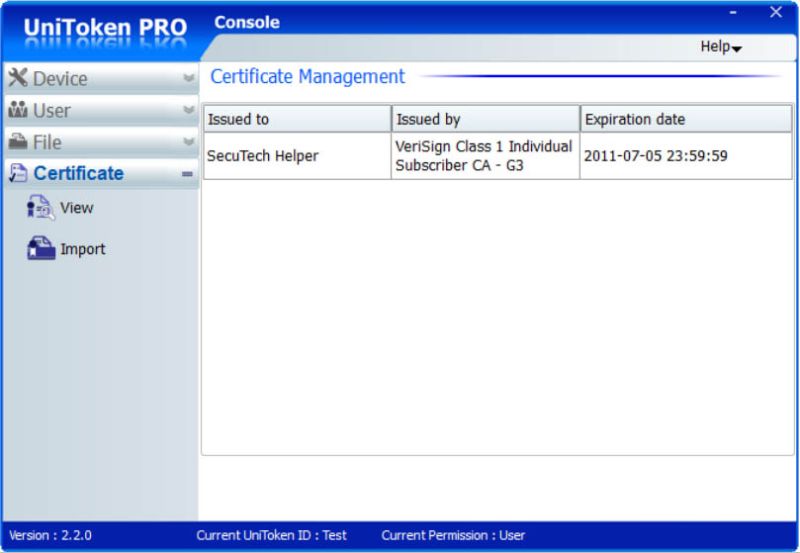Image resolution: width=800 pixels, height=553 pixels.
Task: Open the File menu label
Action: coord(47,142)
